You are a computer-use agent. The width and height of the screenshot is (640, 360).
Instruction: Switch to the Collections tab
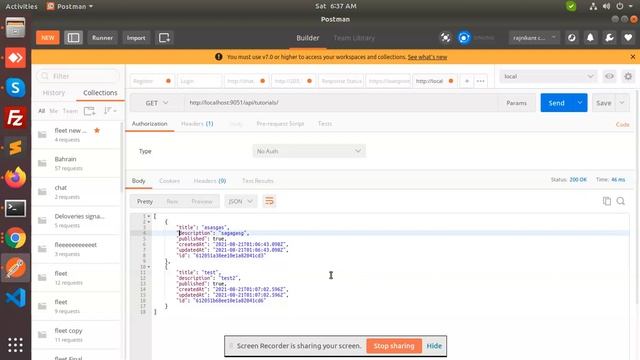tap(100, 93)
